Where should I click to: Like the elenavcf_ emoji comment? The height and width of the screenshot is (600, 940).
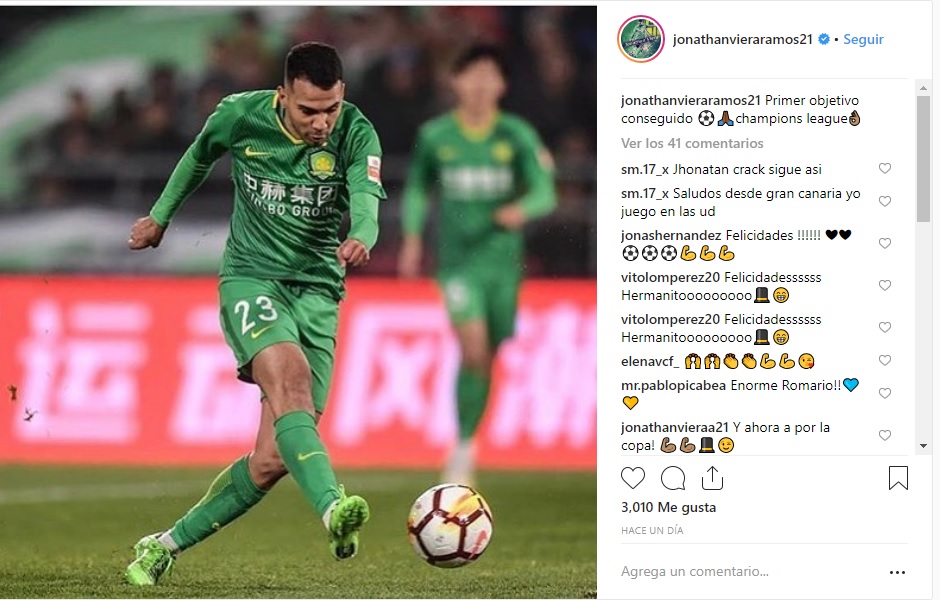pos(885,360)
